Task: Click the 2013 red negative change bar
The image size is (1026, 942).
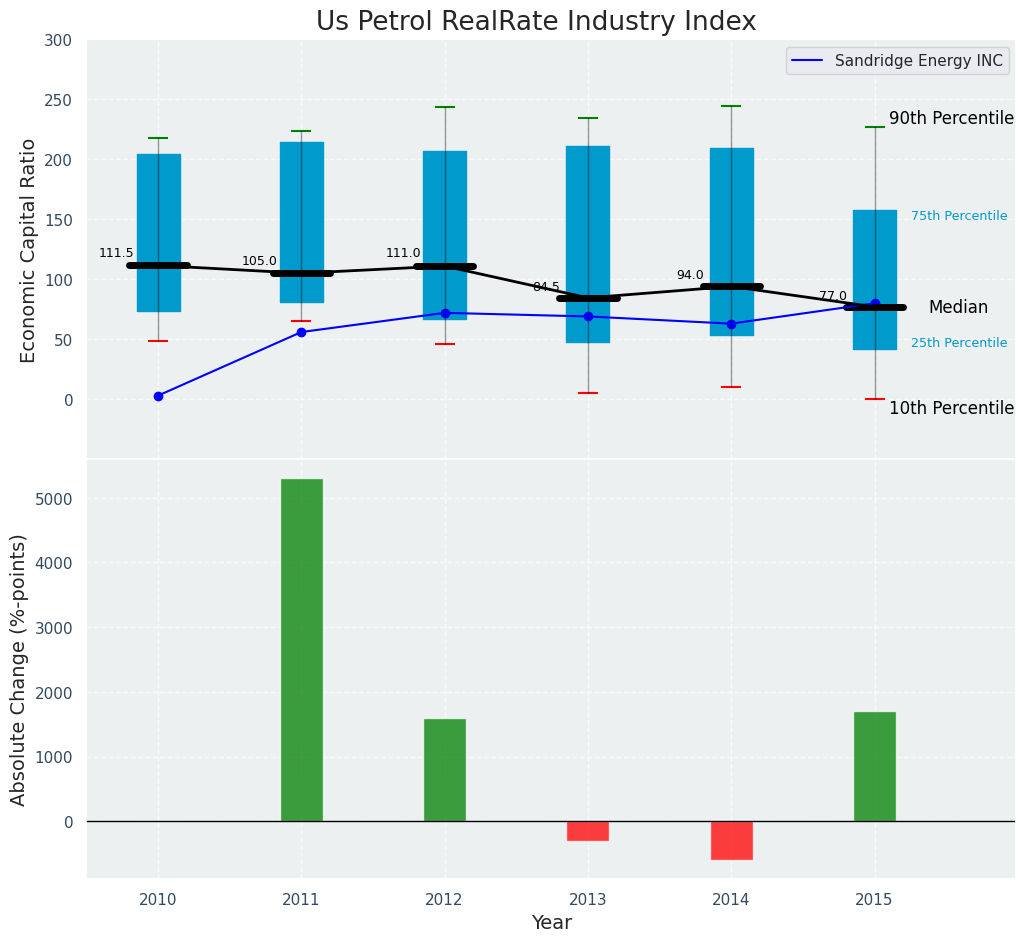Action: (588, 831)
